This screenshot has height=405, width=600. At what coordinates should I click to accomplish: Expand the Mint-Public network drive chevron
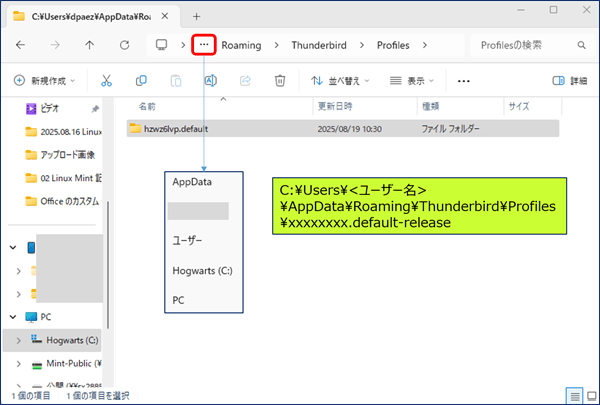tap(18, 364)
